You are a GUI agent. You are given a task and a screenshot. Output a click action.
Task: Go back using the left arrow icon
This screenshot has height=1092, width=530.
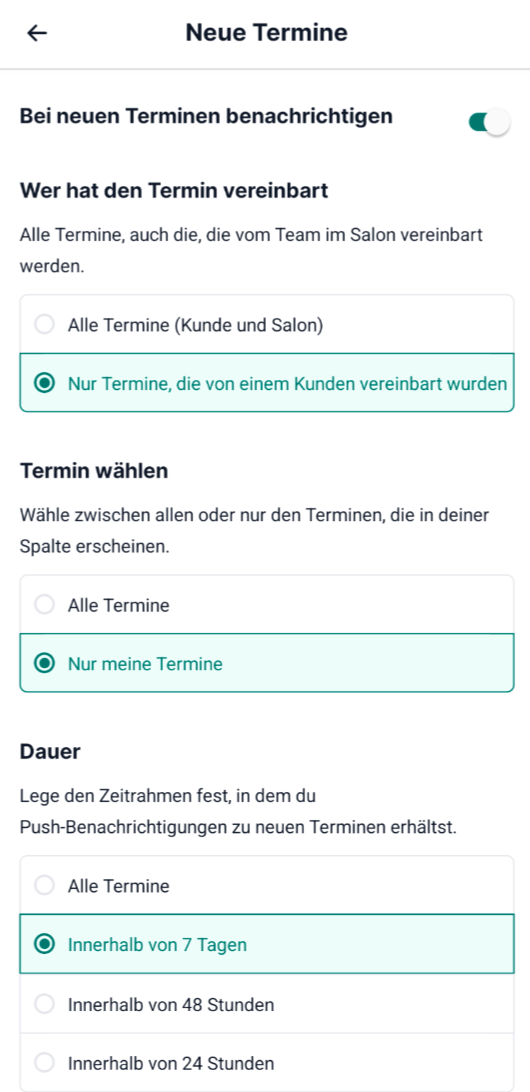click(37, 33)
